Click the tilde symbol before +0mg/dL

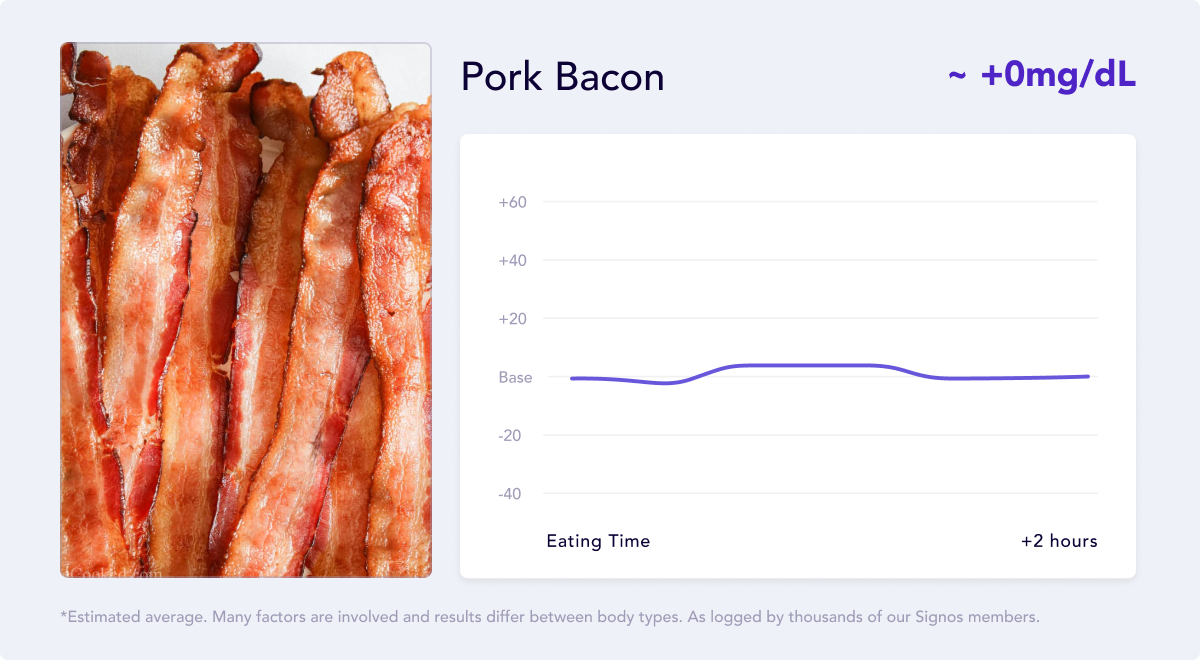pyautogui.click(x=957, y=77)
